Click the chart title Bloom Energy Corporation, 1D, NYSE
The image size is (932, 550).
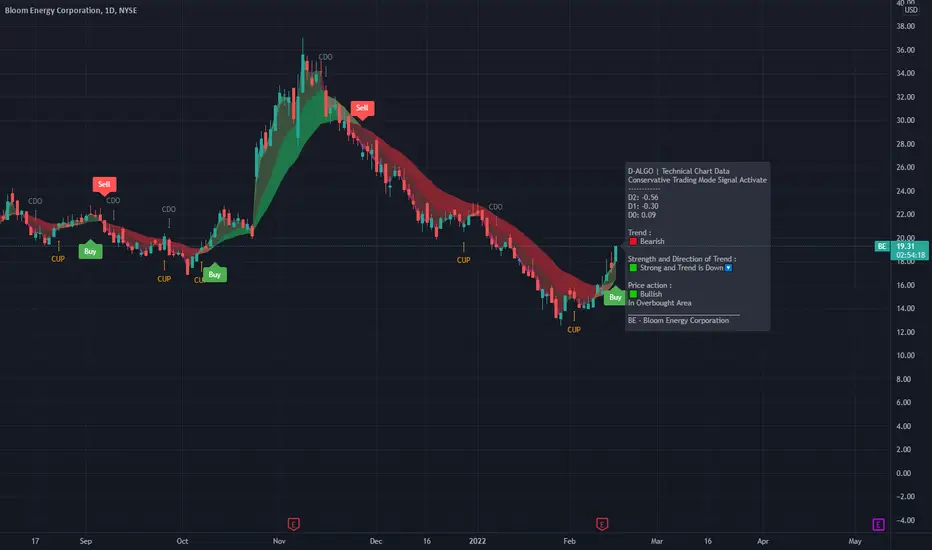71,10
